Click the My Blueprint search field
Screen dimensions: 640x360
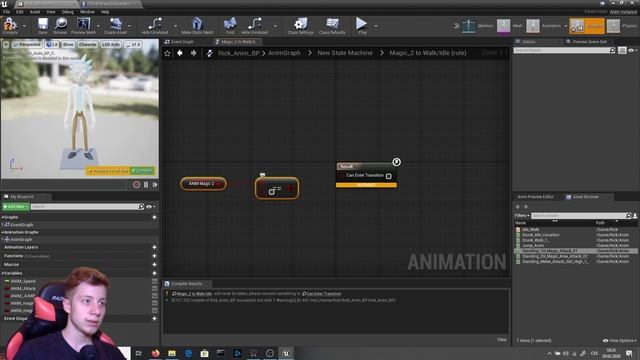click(x=87, y=207)
